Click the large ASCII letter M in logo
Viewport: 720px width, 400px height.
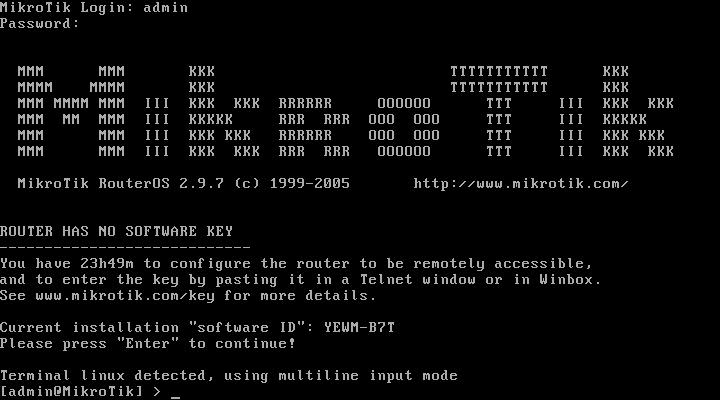71,112
